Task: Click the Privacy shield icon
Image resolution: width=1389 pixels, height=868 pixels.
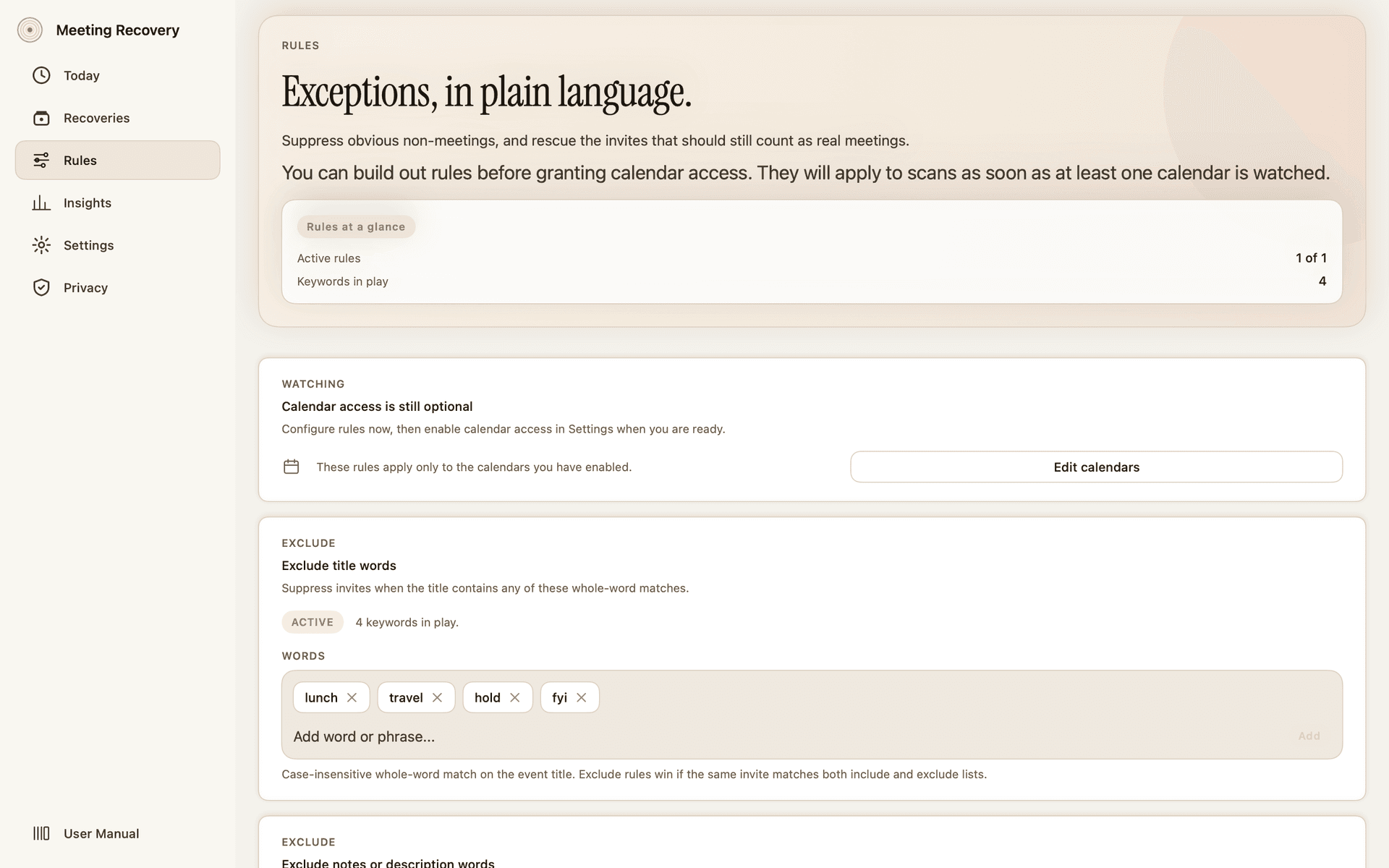Action: [41, 288]
